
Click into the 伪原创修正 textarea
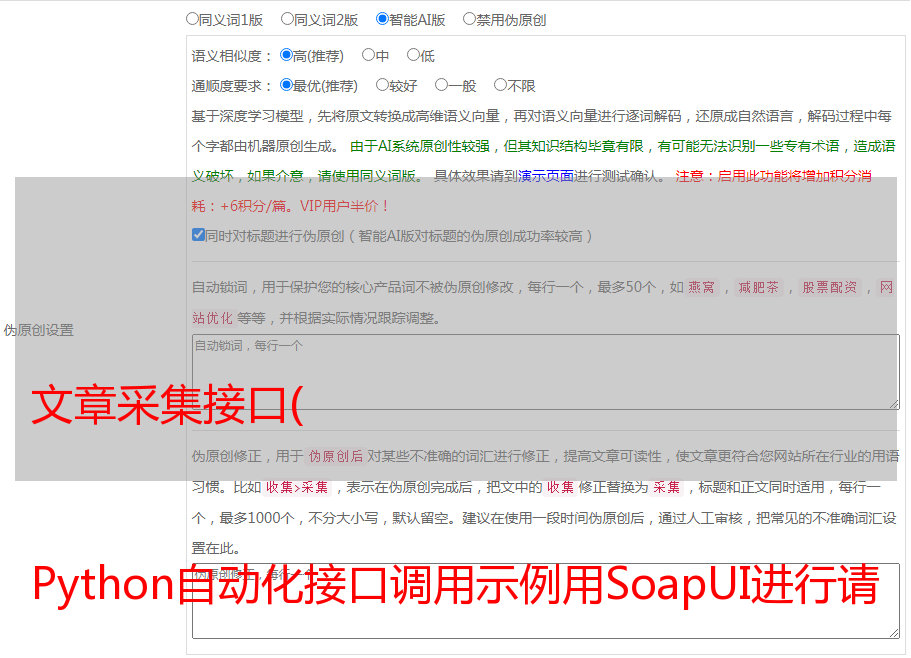click(x=546, y=601)
